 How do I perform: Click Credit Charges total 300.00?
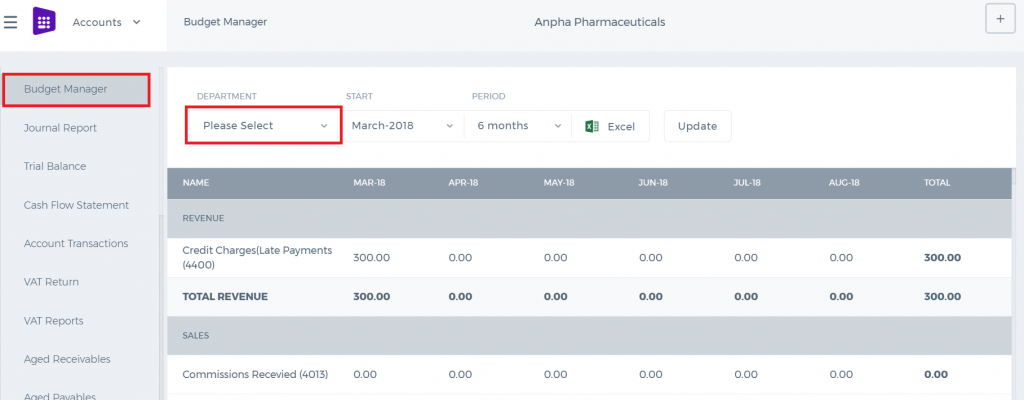point(942,258)
